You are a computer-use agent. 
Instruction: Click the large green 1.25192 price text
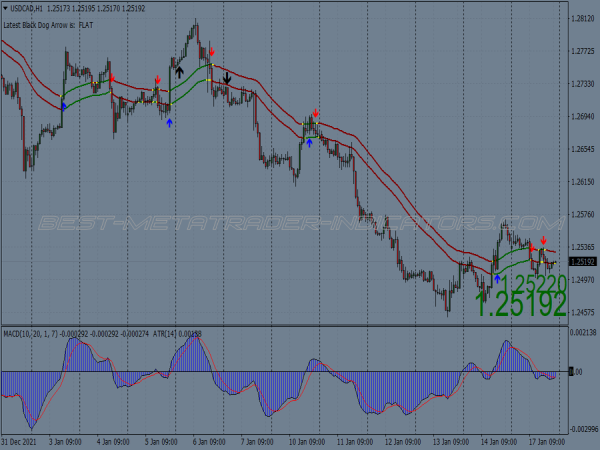pyautogui.click(x=521, y=304)
